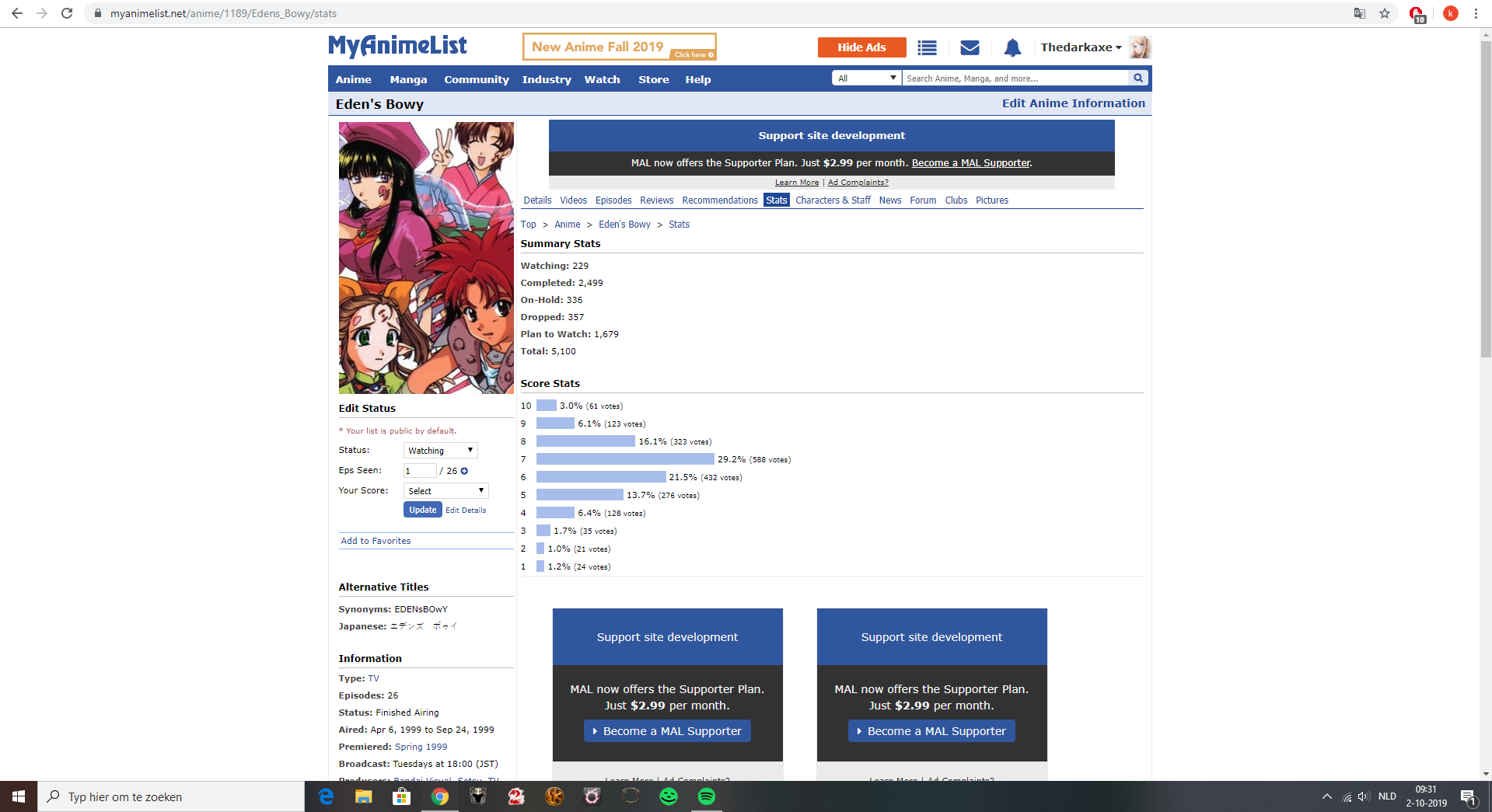Open the Store menu

click(654, 79)
